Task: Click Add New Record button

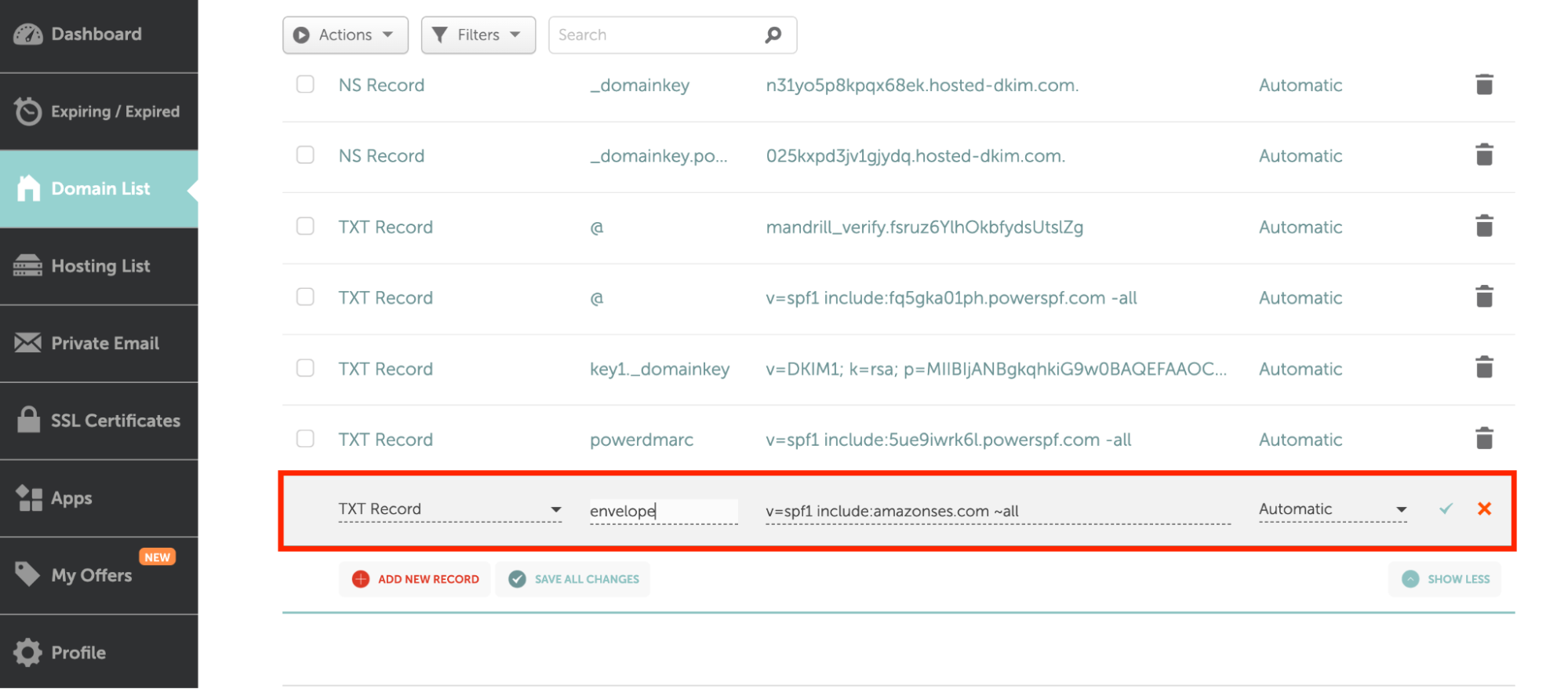Action: coord(415,579)
